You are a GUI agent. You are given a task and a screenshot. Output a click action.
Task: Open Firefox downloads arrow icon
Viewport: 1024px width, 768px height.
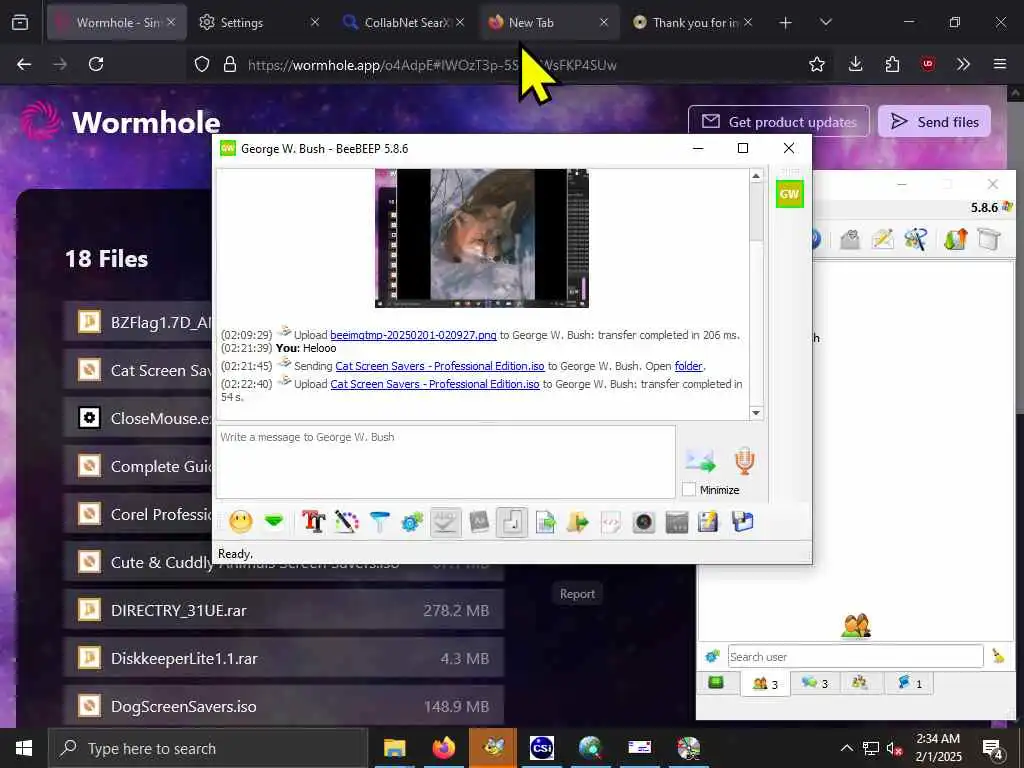click(856, 64)
